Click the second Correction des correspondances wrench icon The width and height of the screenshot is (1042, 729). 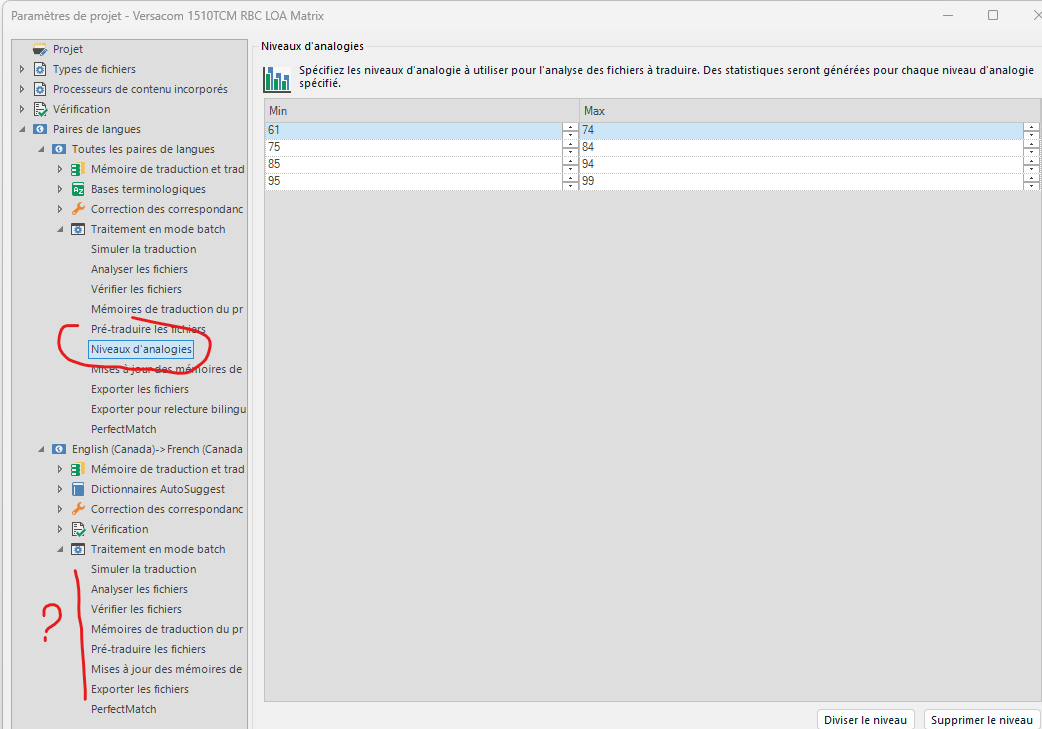coord(78,509)
